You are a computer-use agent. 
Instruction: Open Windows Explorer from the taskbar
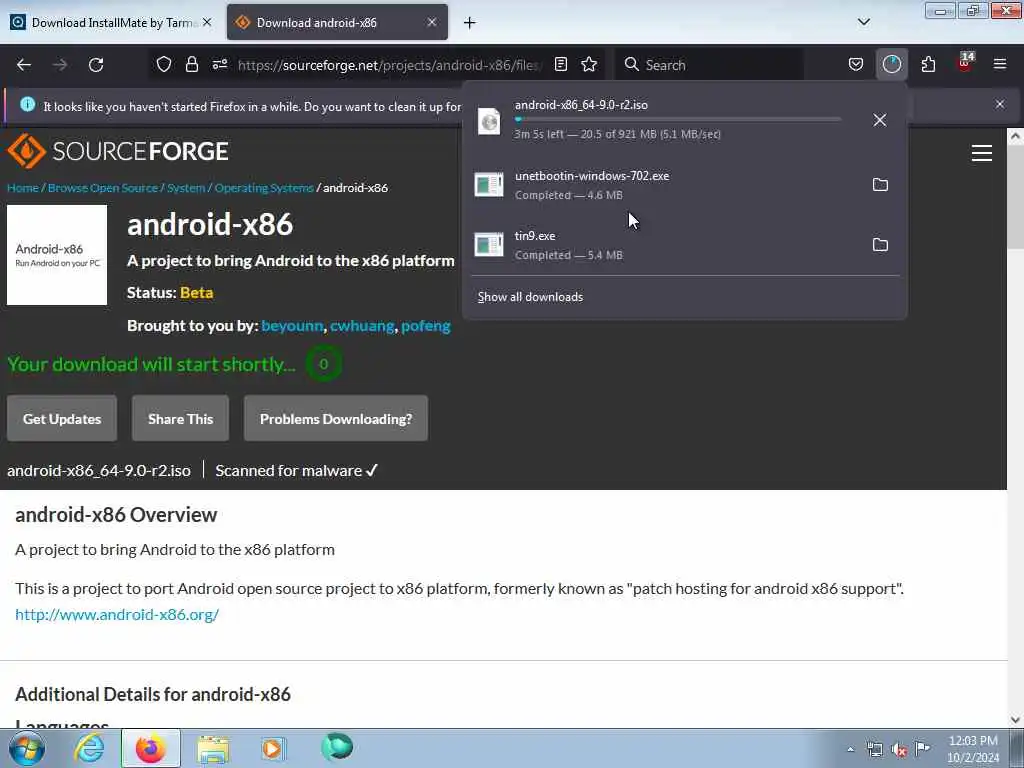[x=213, y=748]
